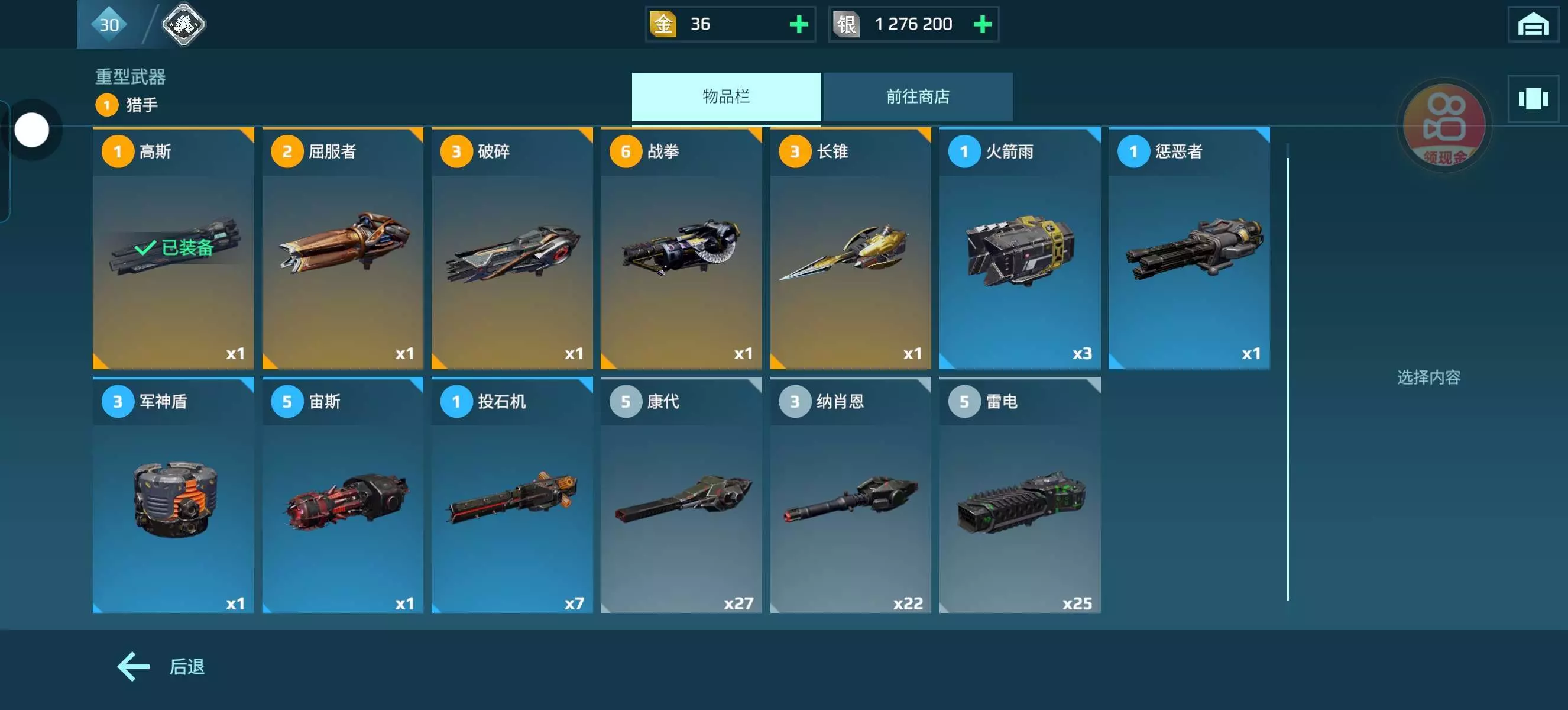Pick the 火箭雨 rocket launcher card
The image size is (1568, 710).
pos(1019,248)
